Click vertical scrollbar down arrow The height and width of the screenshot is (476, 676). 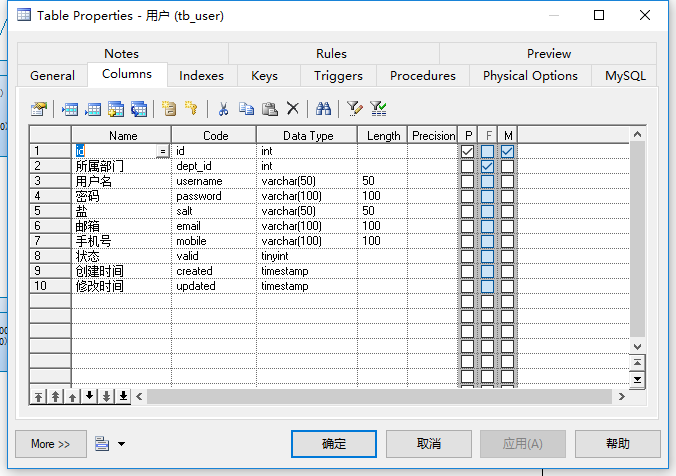(638, 347)
